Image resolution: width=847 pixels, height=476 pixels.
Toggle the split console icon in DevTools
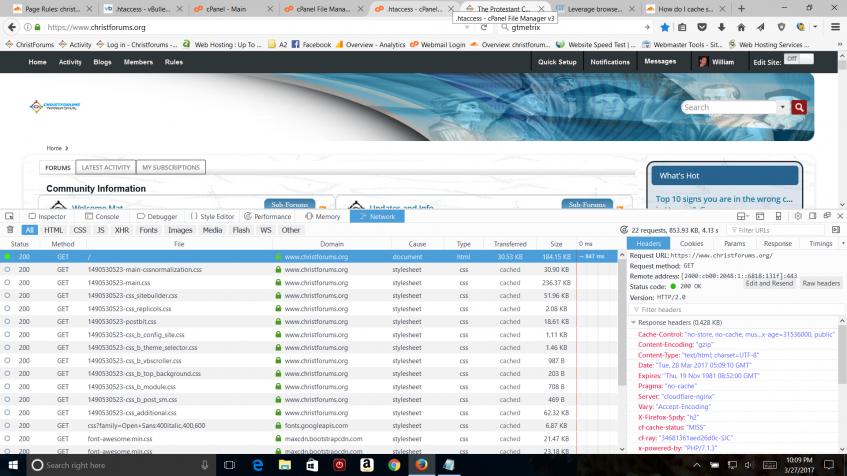(760, 216)
